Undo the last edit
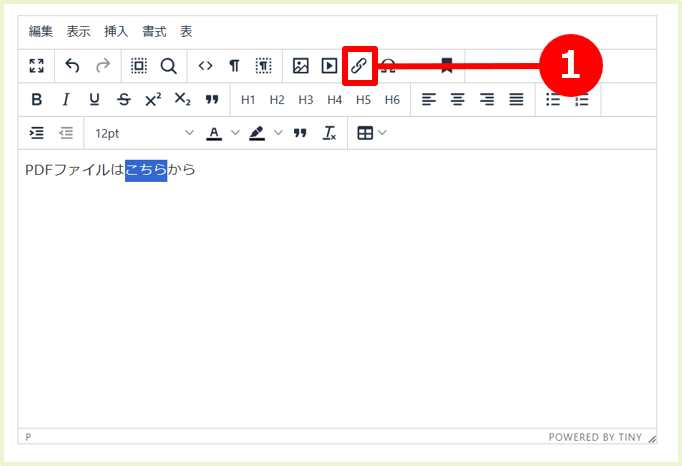Viewport: 682px width, 466px height. 72,66
